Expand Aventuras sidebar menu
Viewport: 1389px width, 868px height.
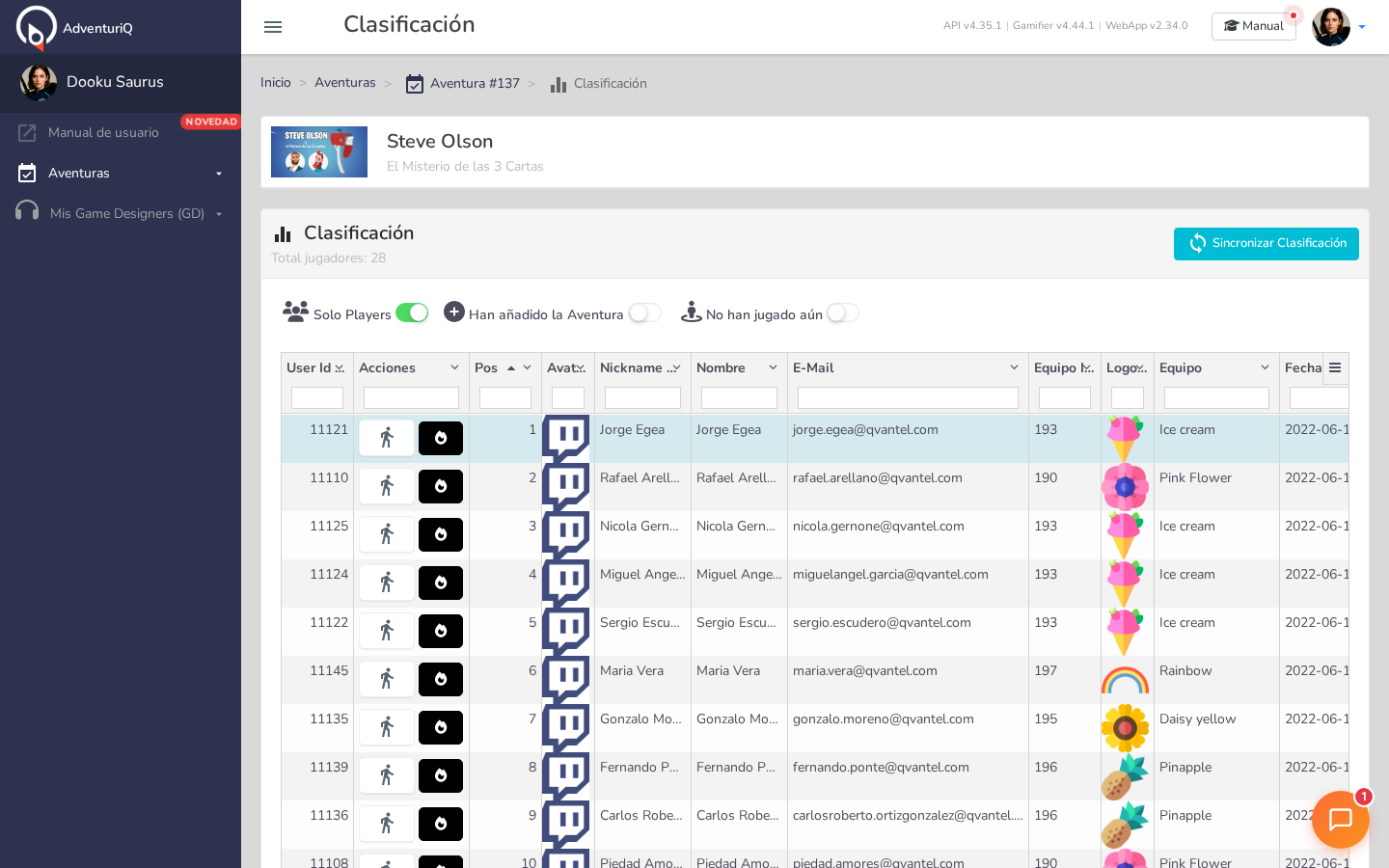121,173
